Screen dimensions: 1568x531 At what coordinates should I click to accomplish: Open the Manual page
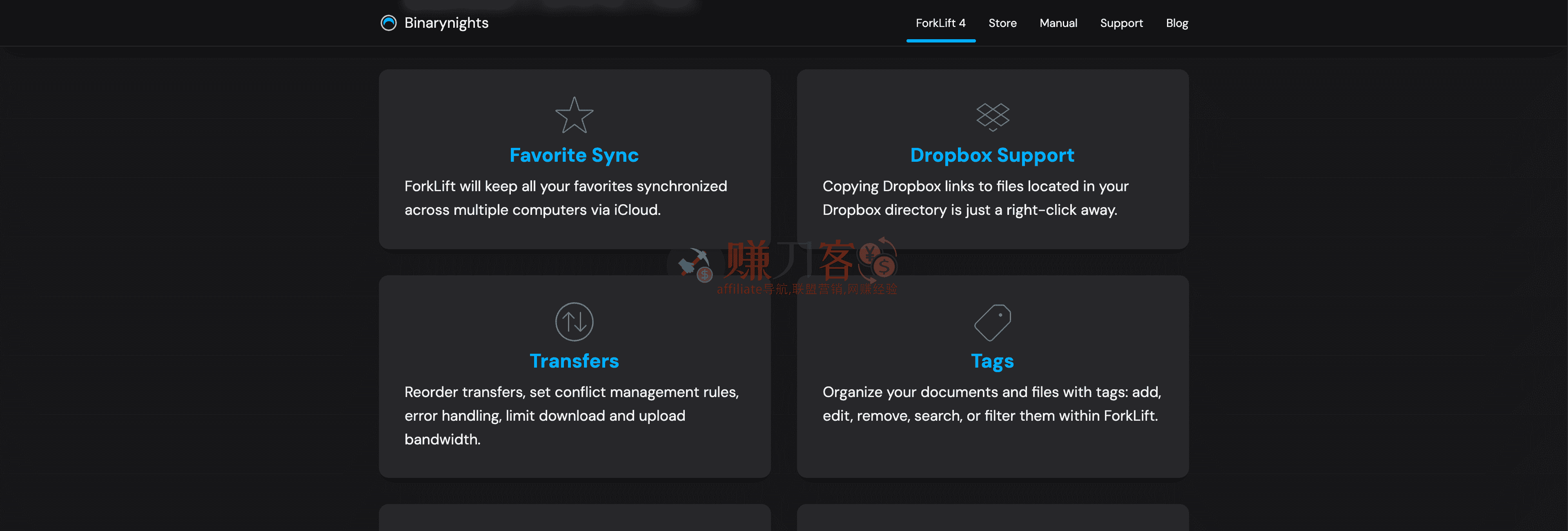click(1058, 23)
